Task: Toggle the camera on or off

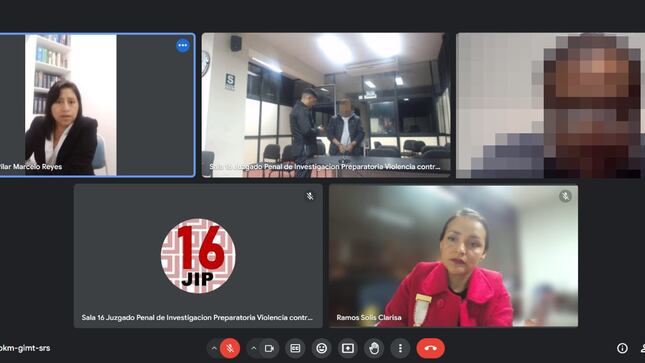Action: 269,348
